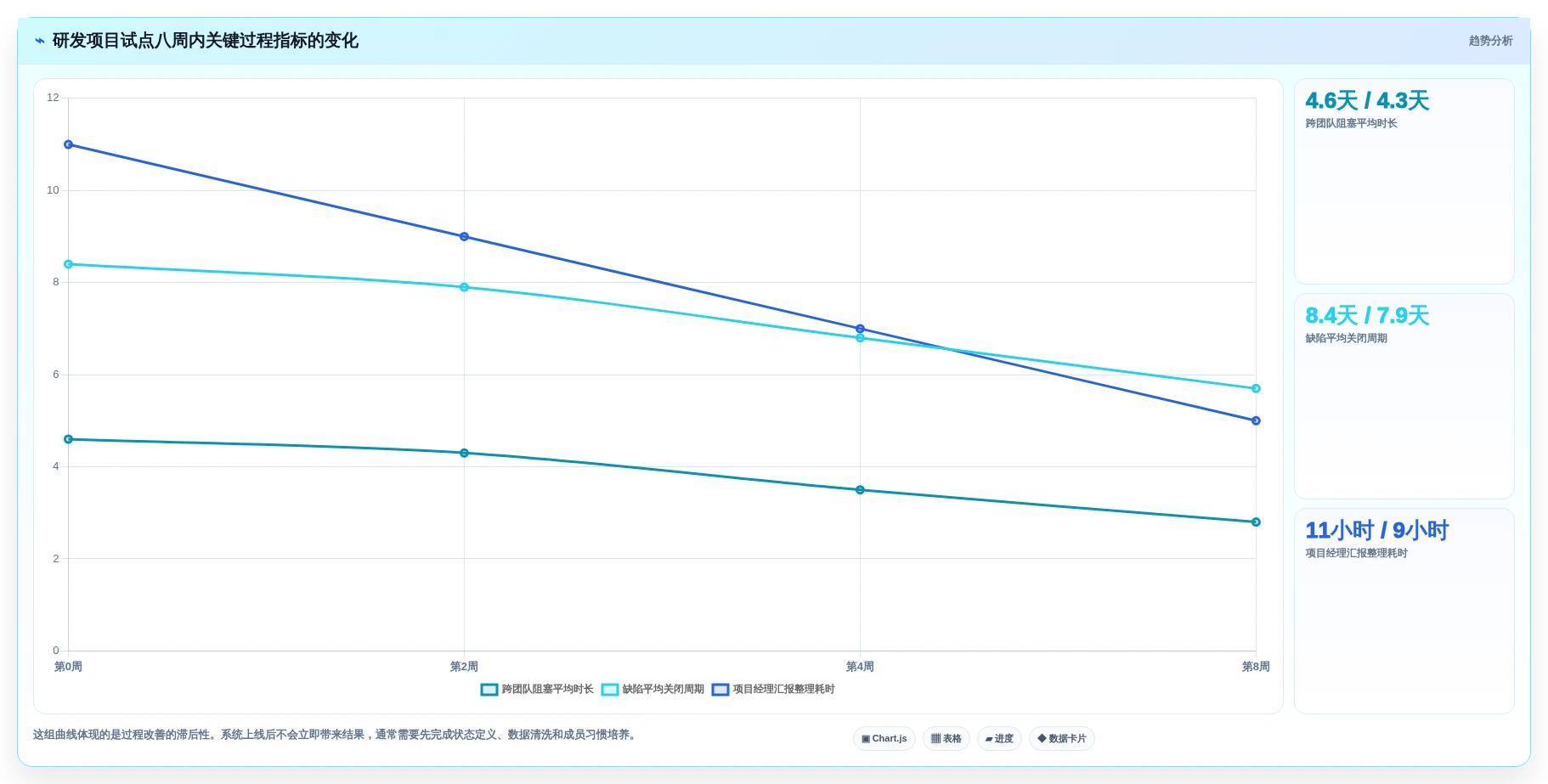Click the 第4周 dark blue point at value 7

pos(860,329)
